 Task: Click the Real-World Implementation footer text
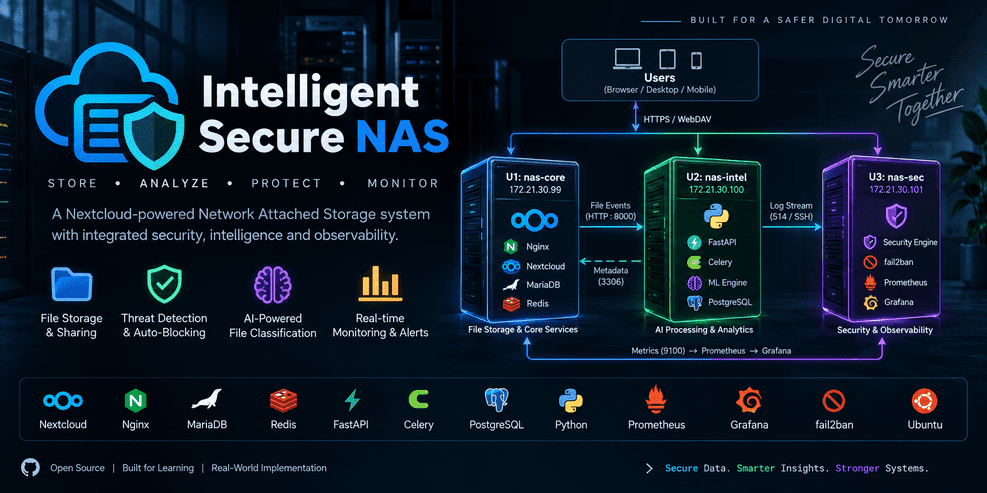click(x=269, y=468)
